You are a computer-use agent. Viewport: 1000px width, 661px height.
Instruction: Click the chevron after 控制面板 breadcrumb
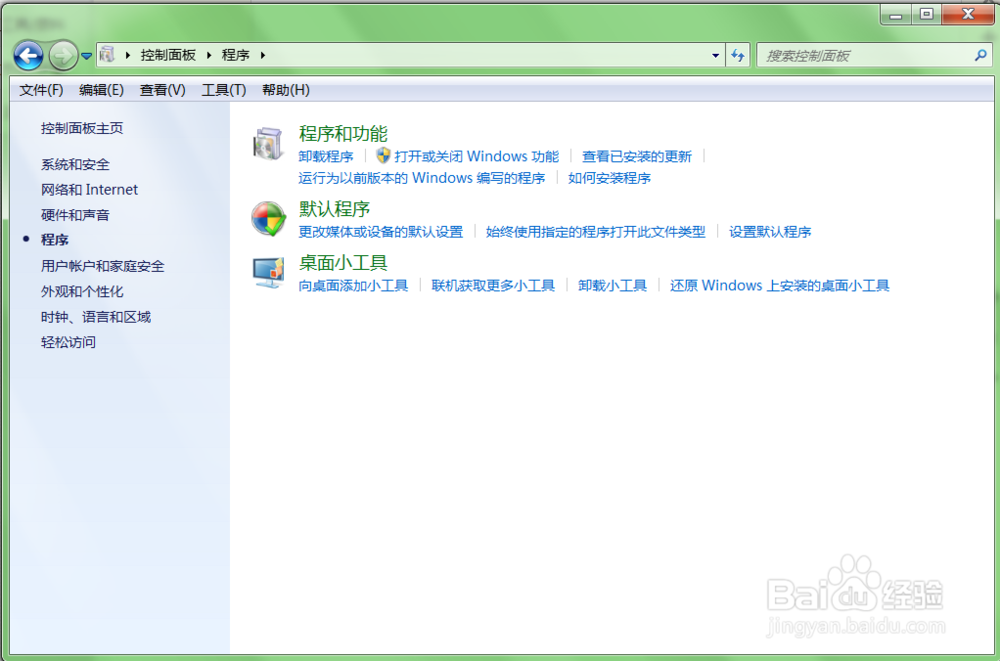click(x=211, y=55)
